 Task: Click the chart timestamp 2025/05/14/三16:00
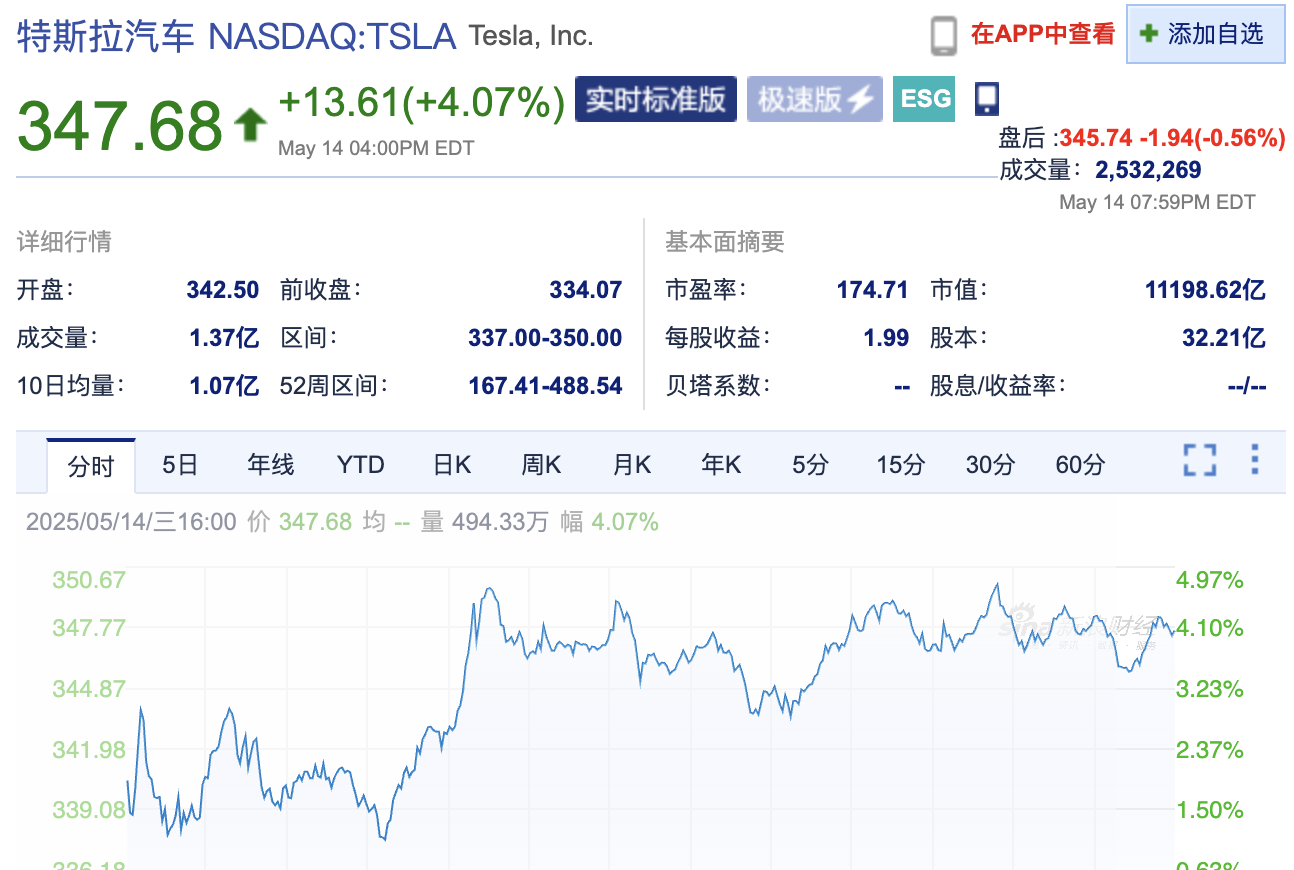pyautogui.click(x=131, y=522)
